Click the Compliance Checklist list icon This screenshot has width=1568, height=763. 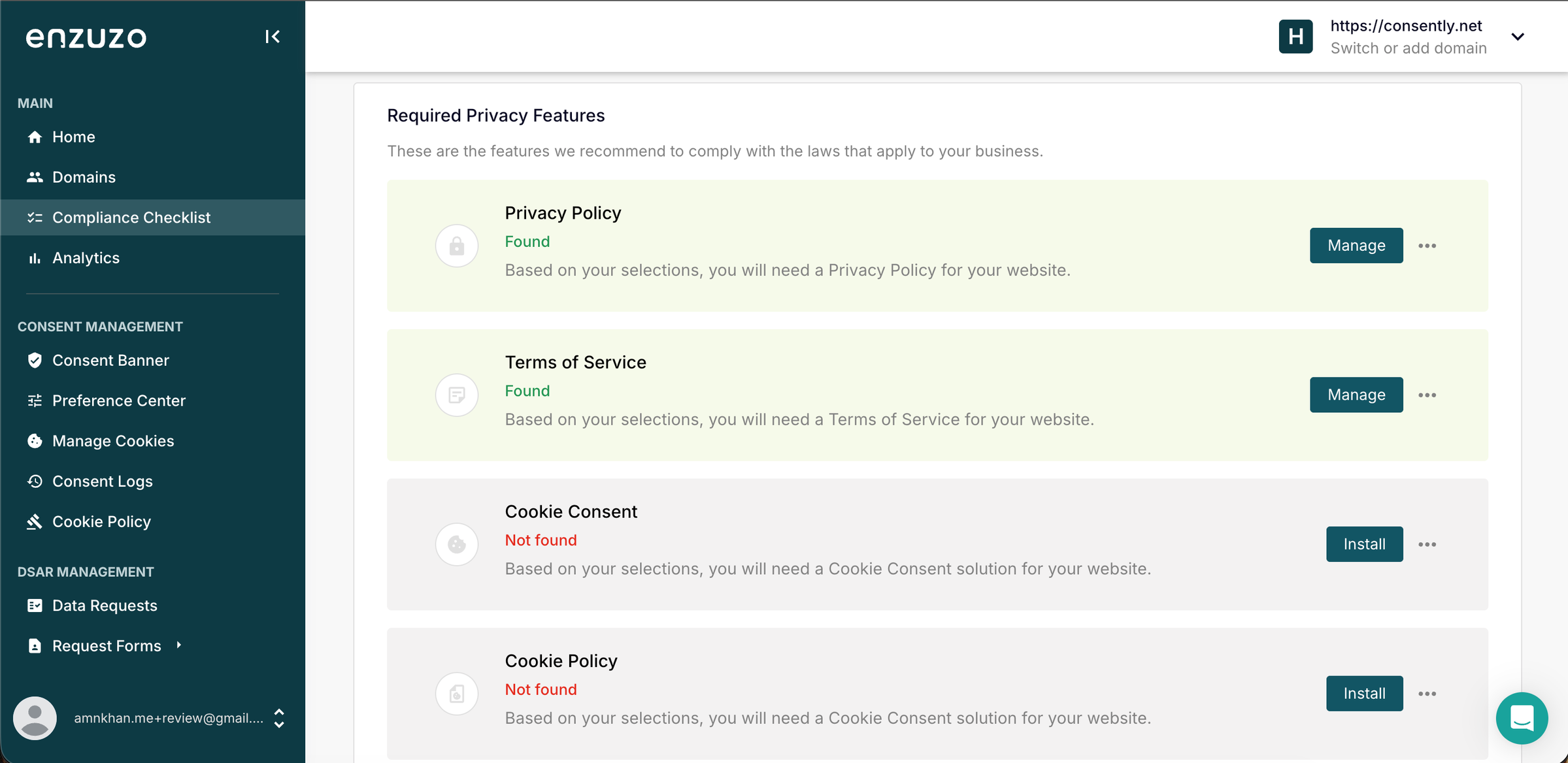[35, 218]
